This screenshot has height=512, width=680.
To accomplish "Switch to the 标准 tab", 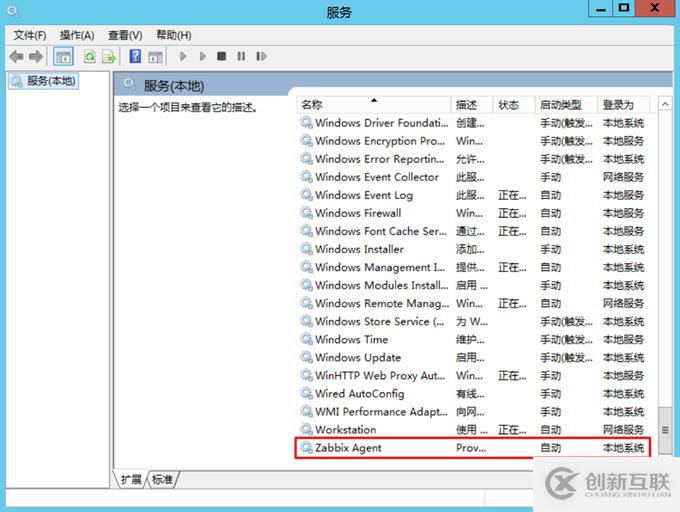I will 163,479.
